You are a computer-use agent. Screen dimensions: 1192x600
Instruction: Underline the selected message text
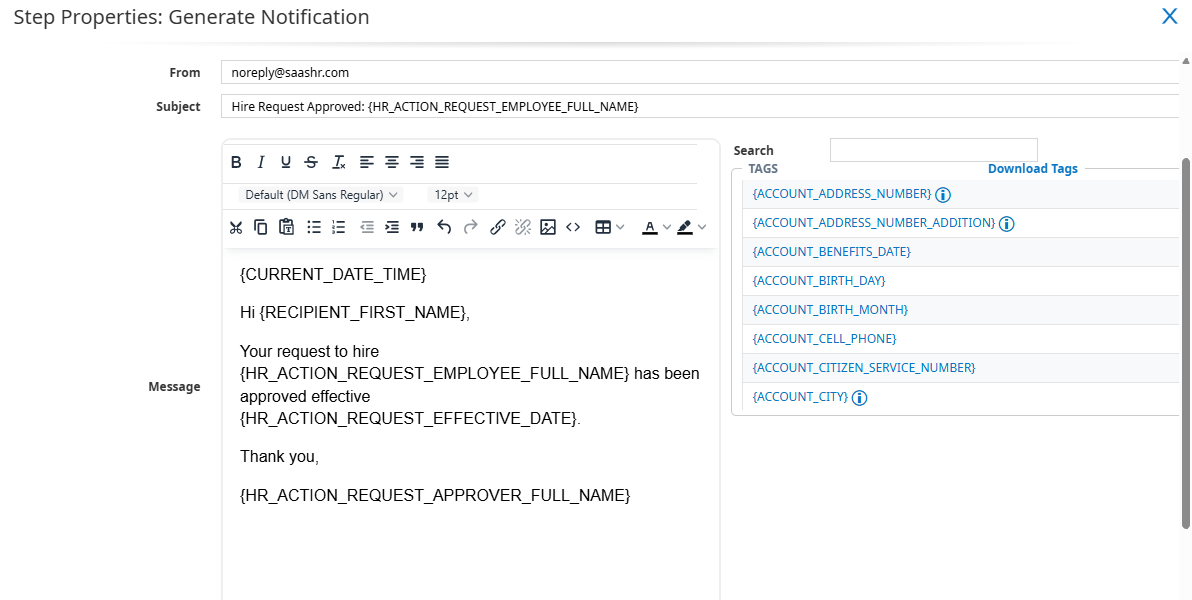tap(285, 161)
